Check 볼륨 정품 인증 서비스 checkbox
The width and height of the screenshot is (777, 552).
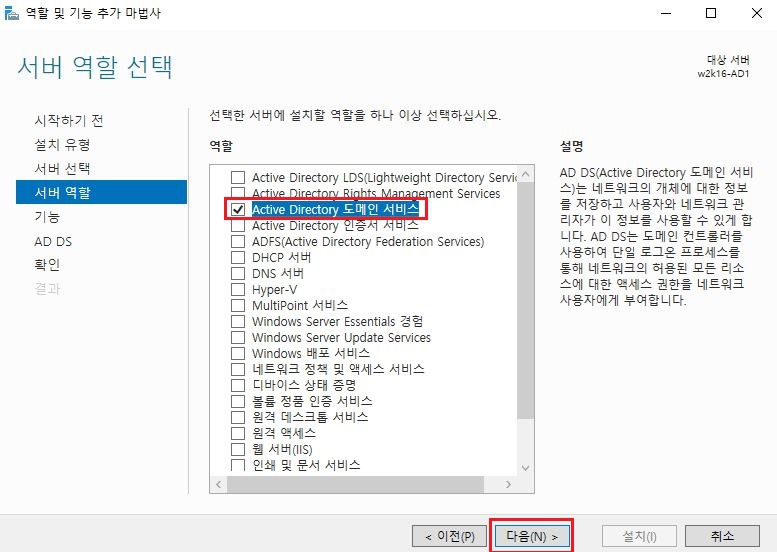click(x=238, y=401)
